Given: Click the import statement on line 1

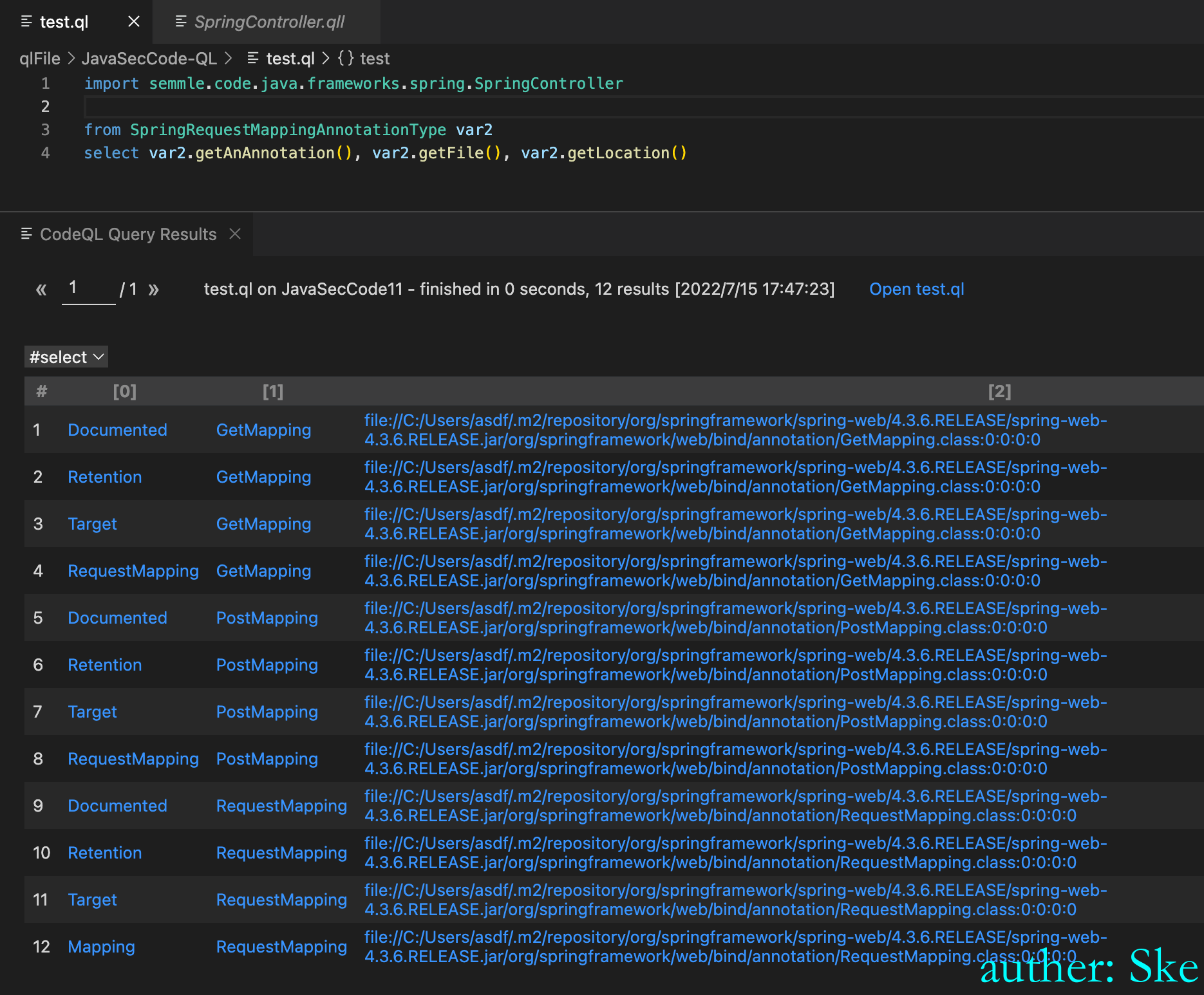Looking at the screenshot, I should 353,84.
